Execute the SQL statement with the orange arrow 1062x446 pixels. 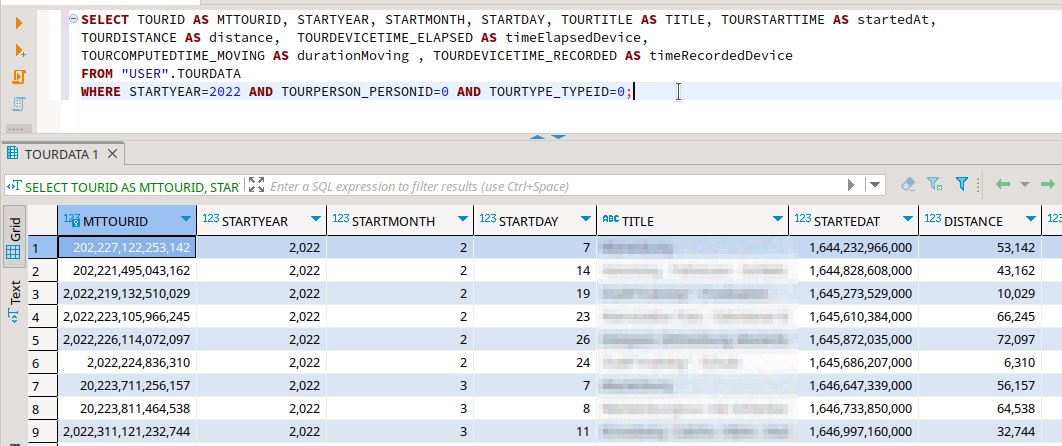click(19, 23)
